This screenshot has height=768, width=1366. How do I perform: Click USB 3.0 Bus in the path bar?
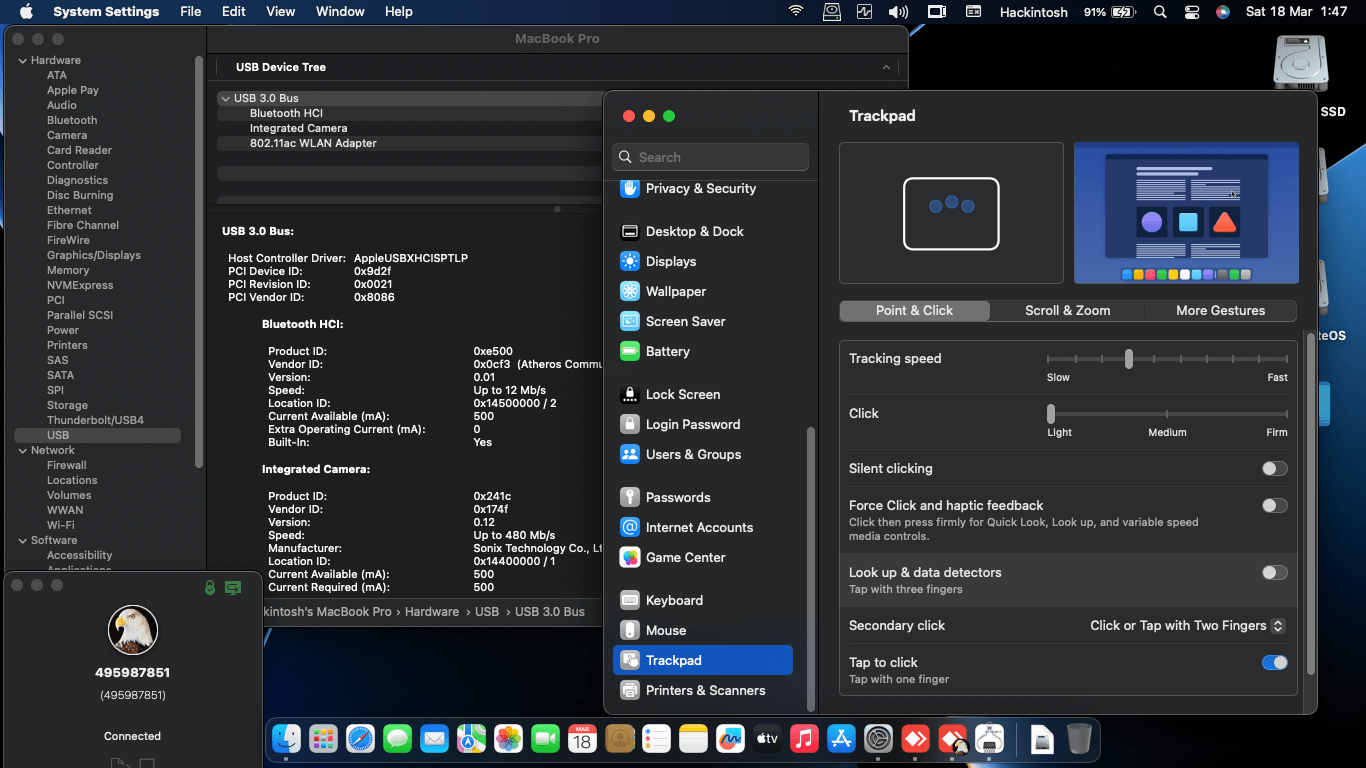tap(550, 611)
